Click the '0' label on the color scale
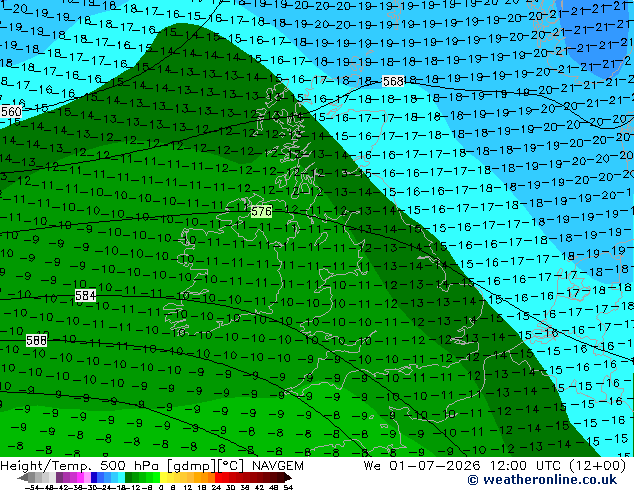The width and height of the screenshot is (634, 490). coord(161,488)
